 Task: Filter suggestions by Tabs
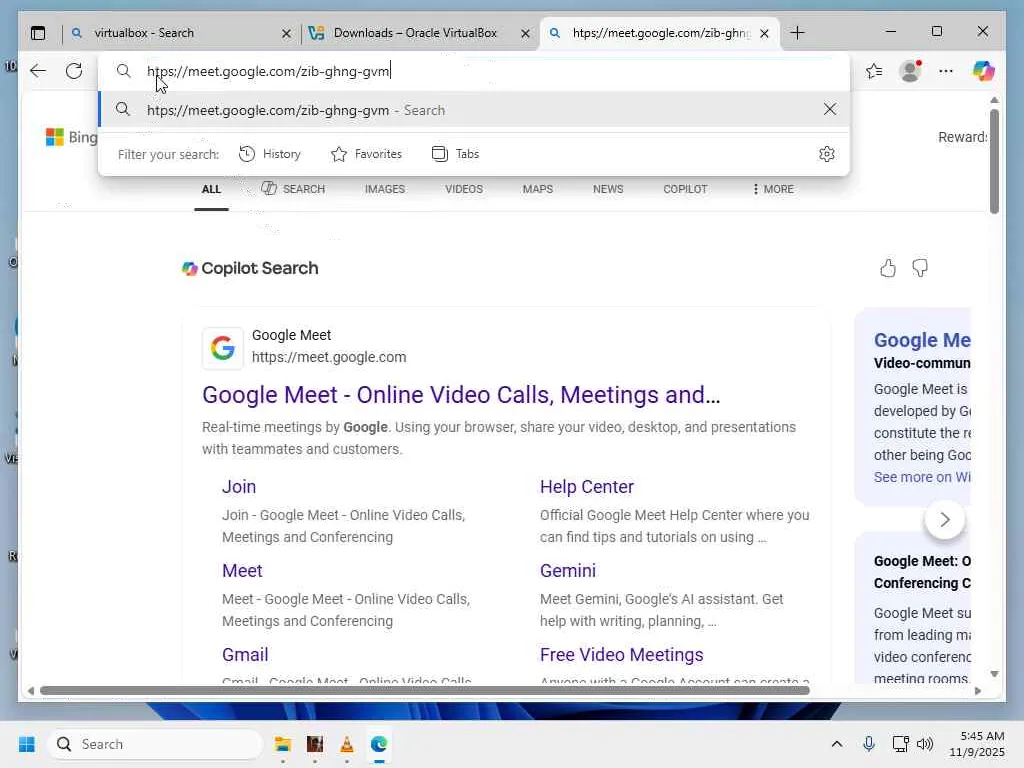(x=456, y=154)
